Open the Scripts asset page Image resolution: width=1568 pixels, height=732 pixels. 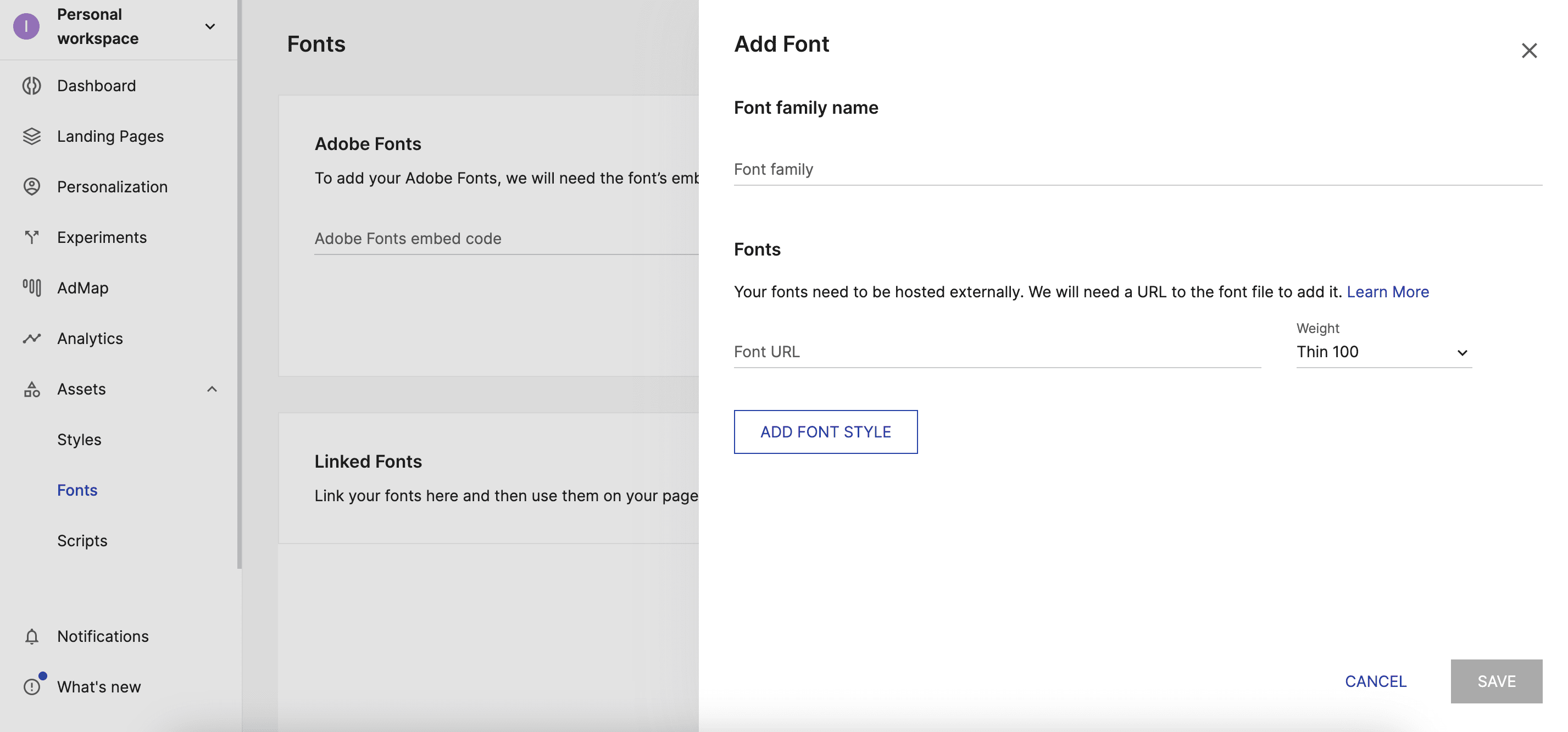click(x=82, y=540)
